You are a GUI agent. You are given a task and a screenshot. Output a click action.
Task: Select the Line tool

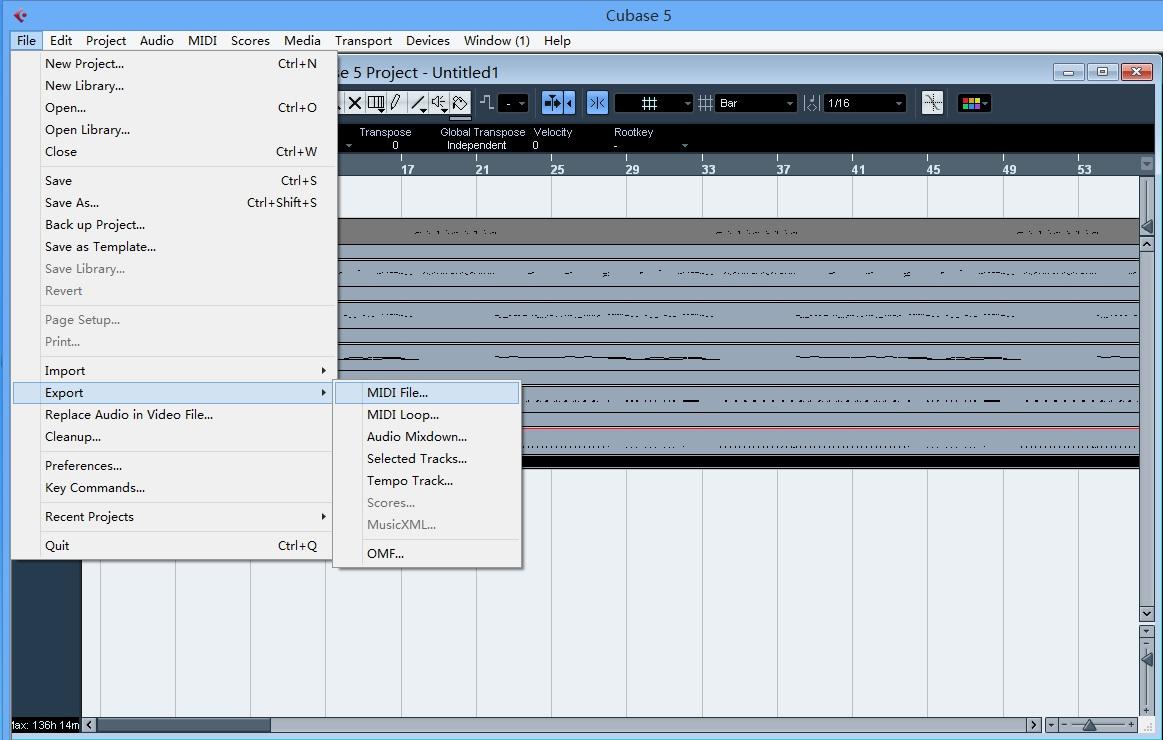point(418,103)
